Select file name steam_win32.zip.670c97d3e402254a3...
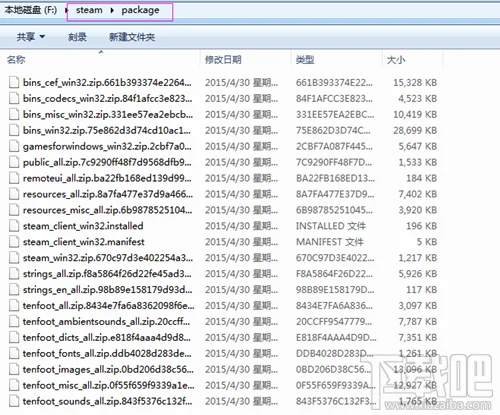500x415 pixels. (108, 258)
